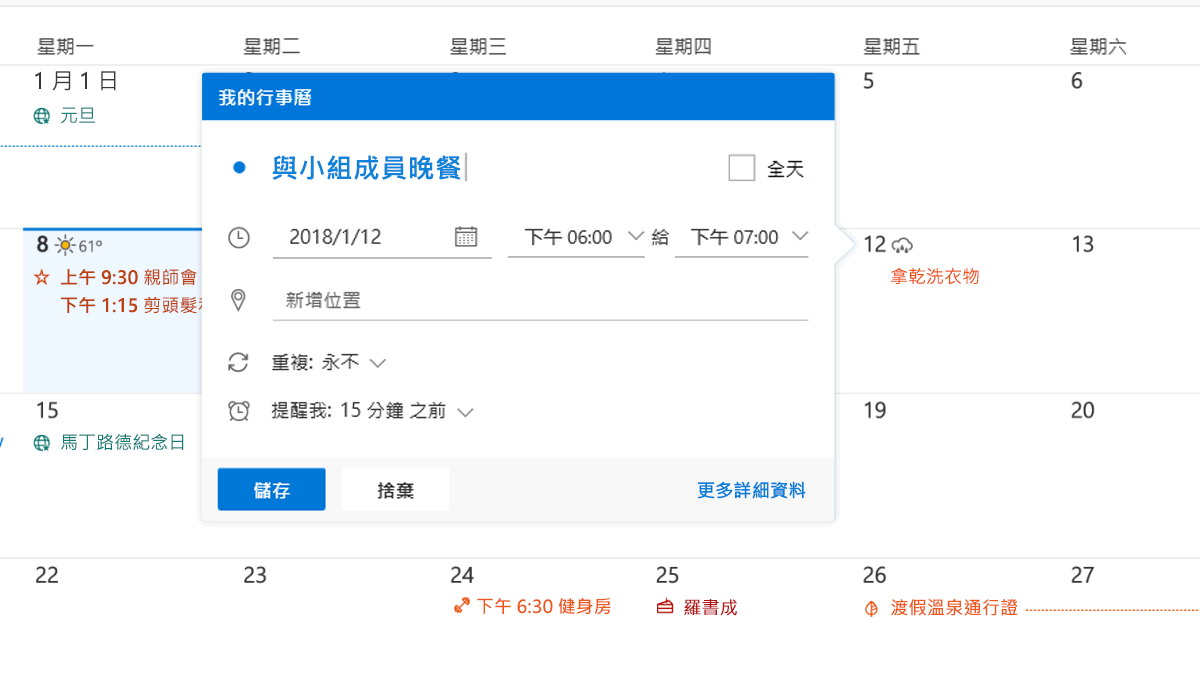Click the 星期六 column header
The image size is (1200, 675).
coord(1098,47)
